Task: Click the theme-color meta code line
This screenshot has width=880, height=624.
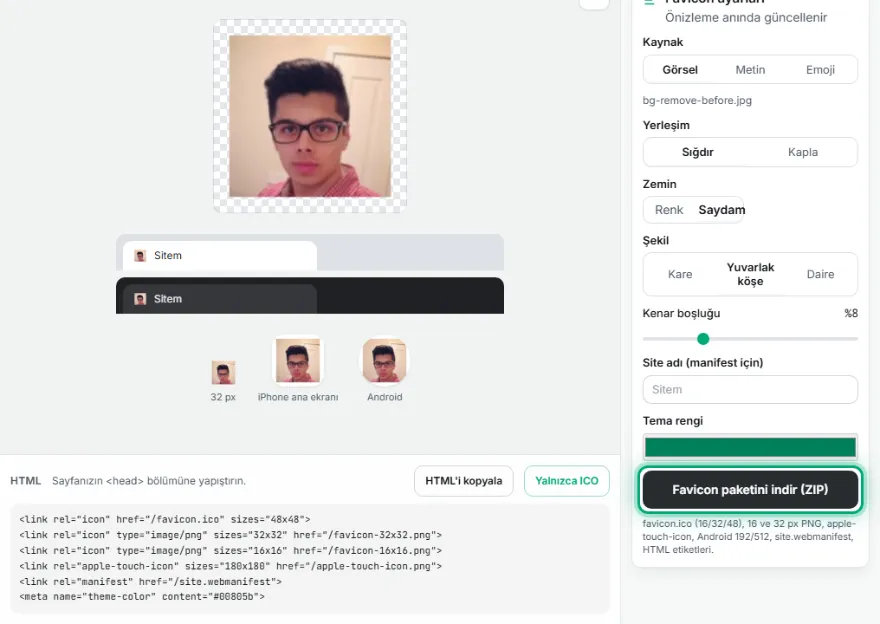Action: 142,597
